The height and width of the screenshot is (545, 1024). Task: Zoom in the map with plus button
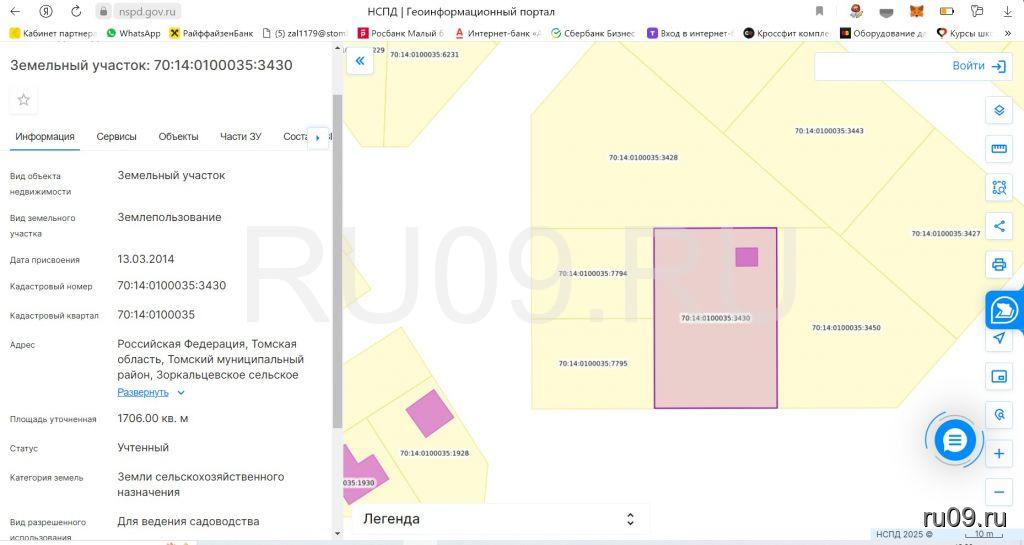pos(998,454)
